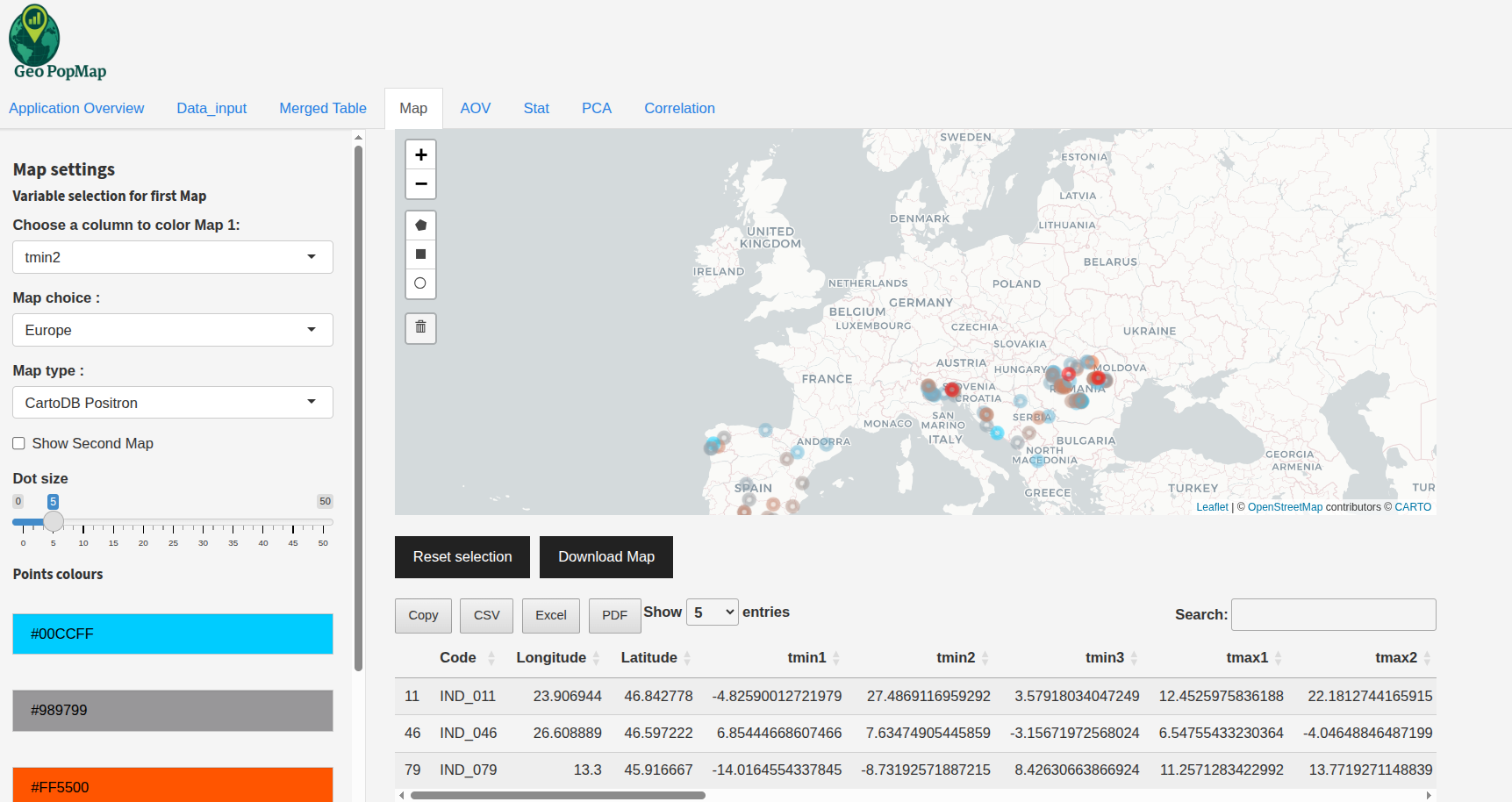This screenshot has height=802, width=1512.
Task: Open the #00CCFF color swatch
Action: click(173, 634)
